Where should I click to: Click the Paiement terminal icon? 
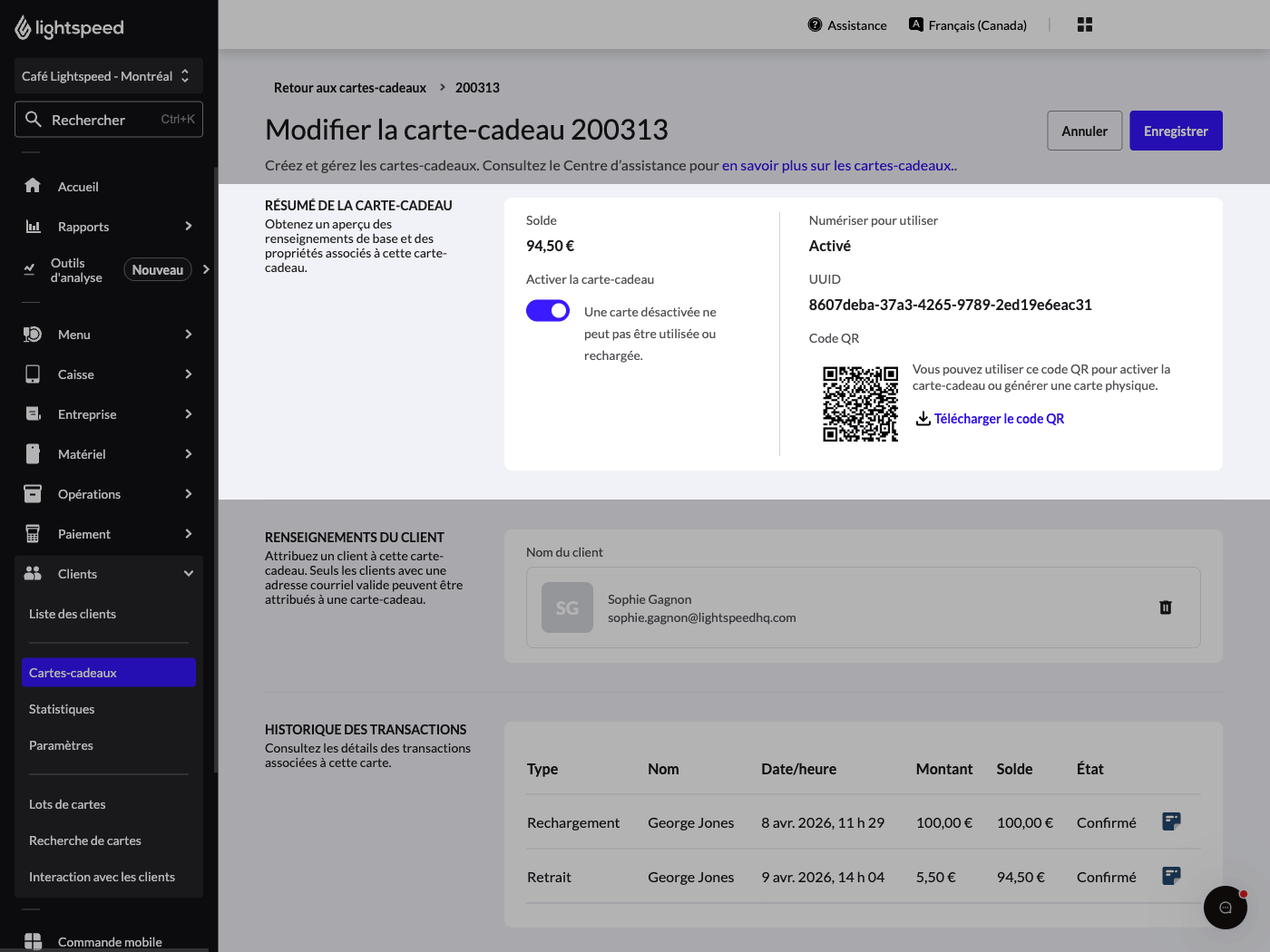(x=33, y=533)
